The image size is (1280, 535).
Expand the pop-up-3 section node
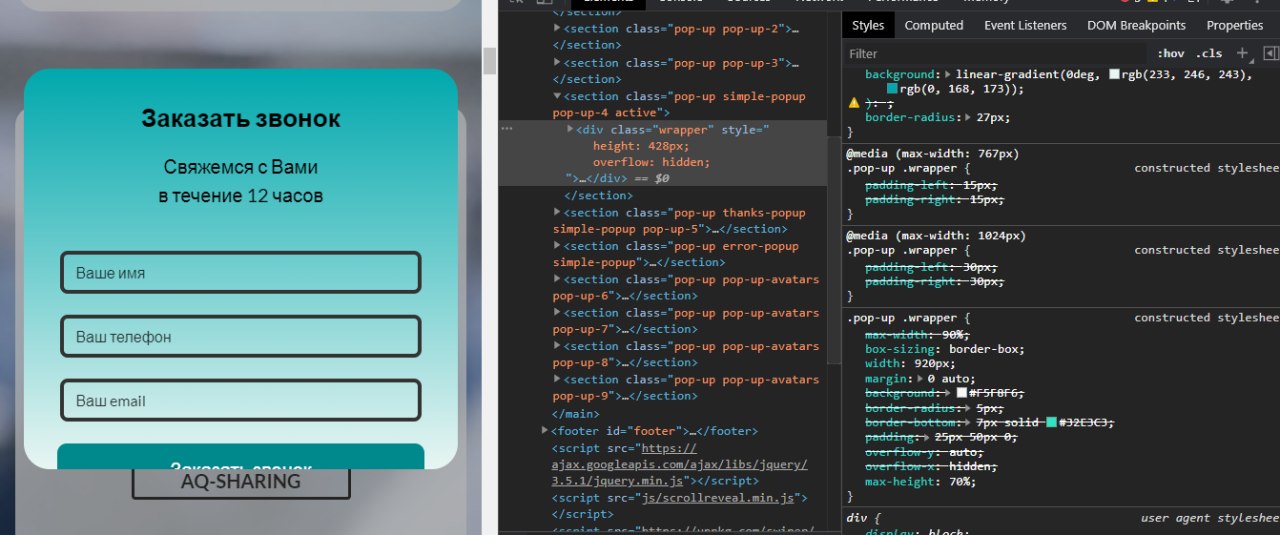557,63
